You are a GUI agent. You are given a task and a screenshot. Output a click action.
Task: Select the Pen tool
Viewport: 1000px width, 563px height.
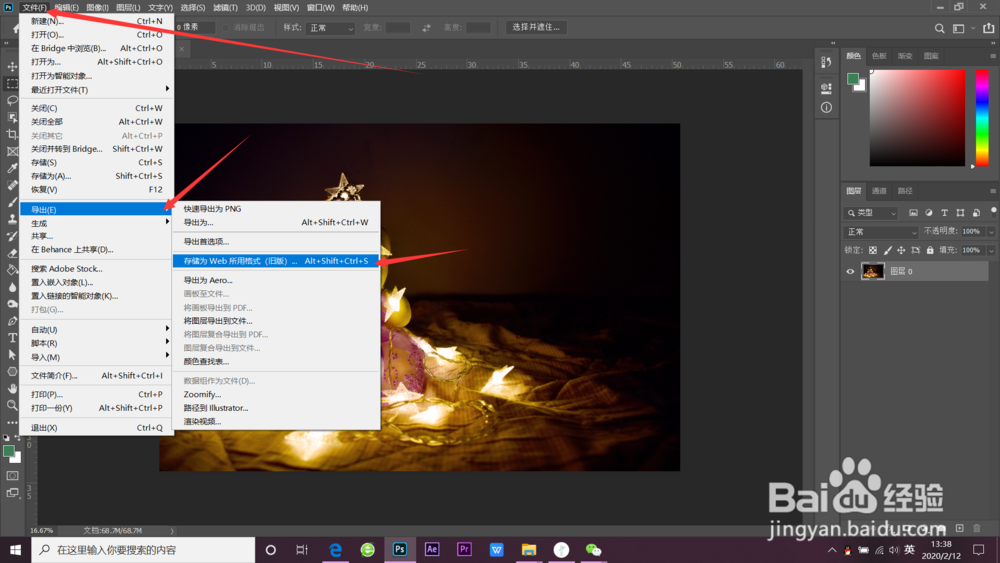coord(12,321)
